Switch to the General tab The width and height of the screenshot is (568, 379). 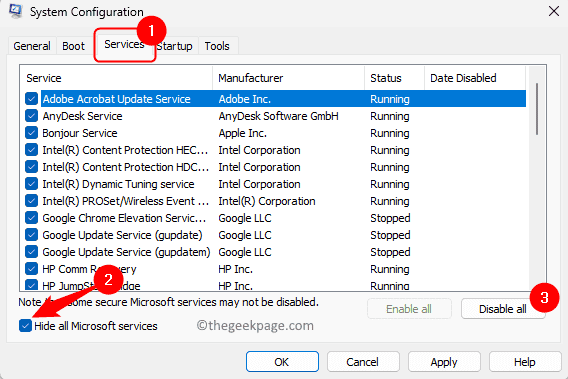coord(32,46)
